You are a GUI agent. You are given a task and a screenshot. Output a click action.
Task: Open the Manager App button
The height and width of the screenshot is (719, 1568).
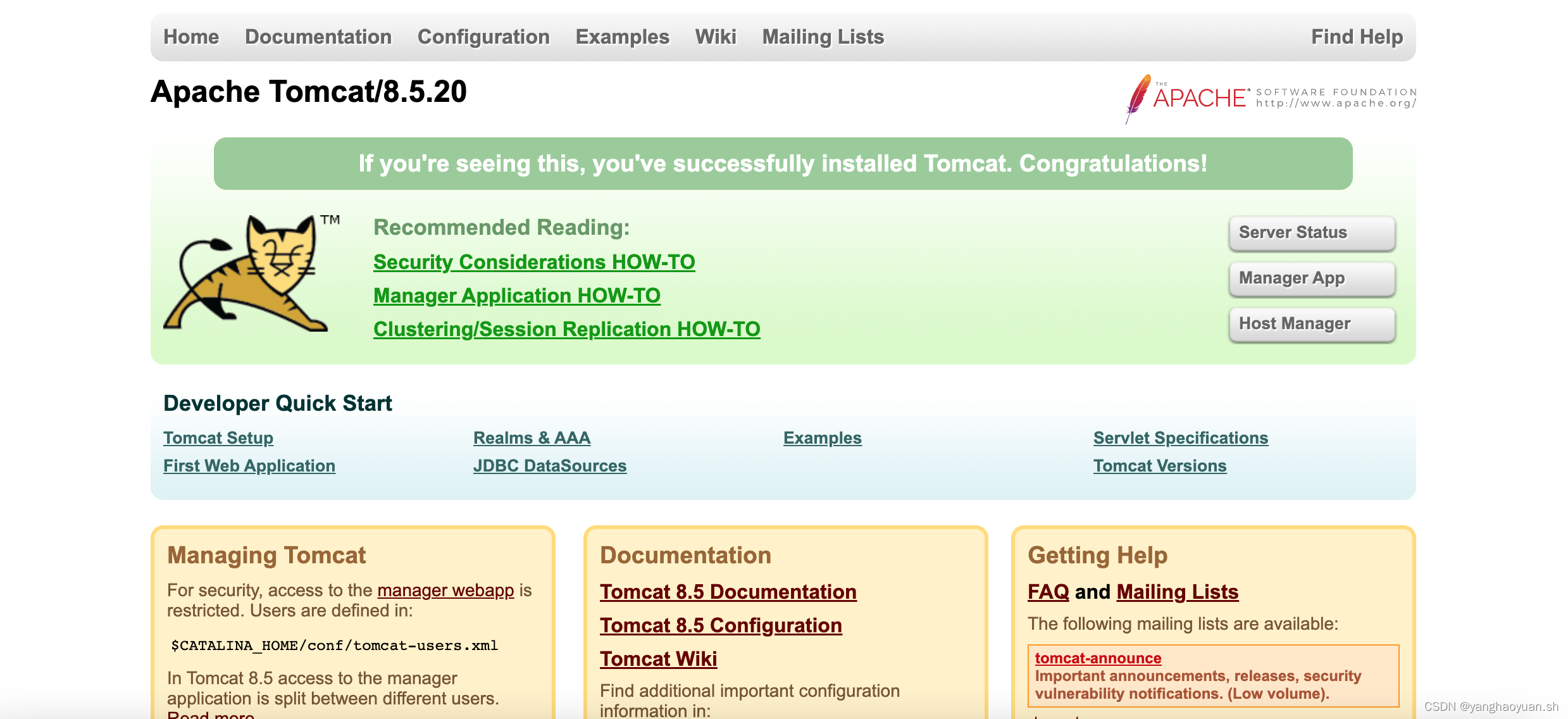pos(1311,278)
